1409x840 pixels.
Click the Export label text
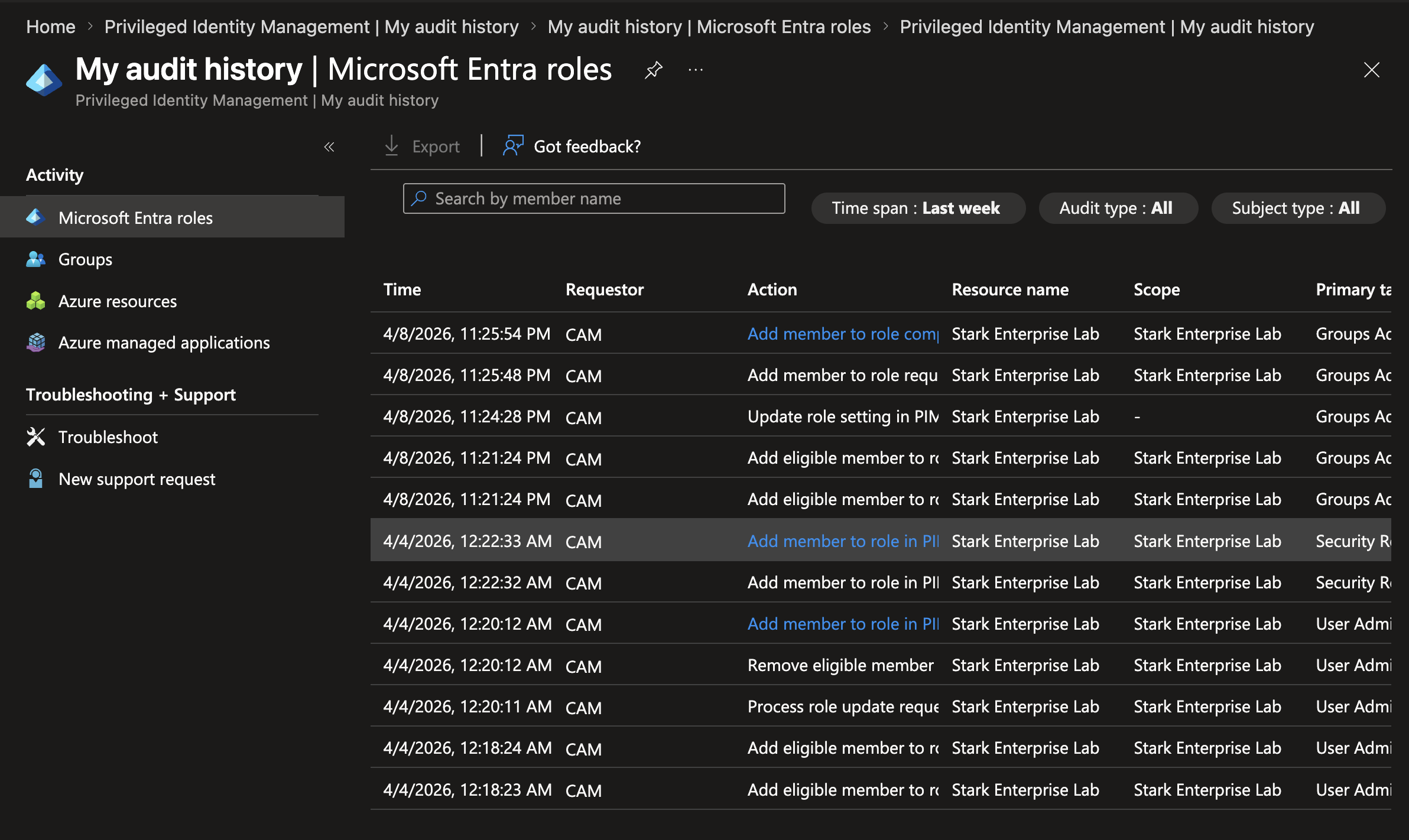point(436,146)
